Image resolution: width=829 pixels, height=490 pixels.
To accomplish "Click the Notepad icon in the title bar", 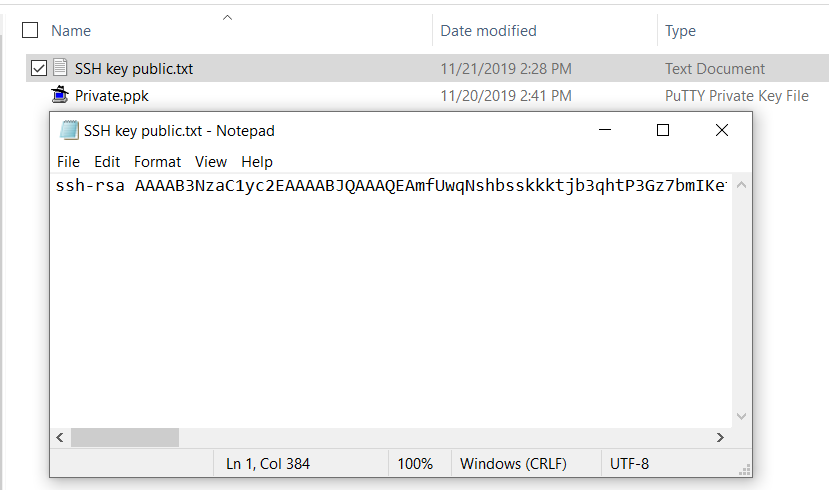I will pyautogui.click(x=69, y=131).
